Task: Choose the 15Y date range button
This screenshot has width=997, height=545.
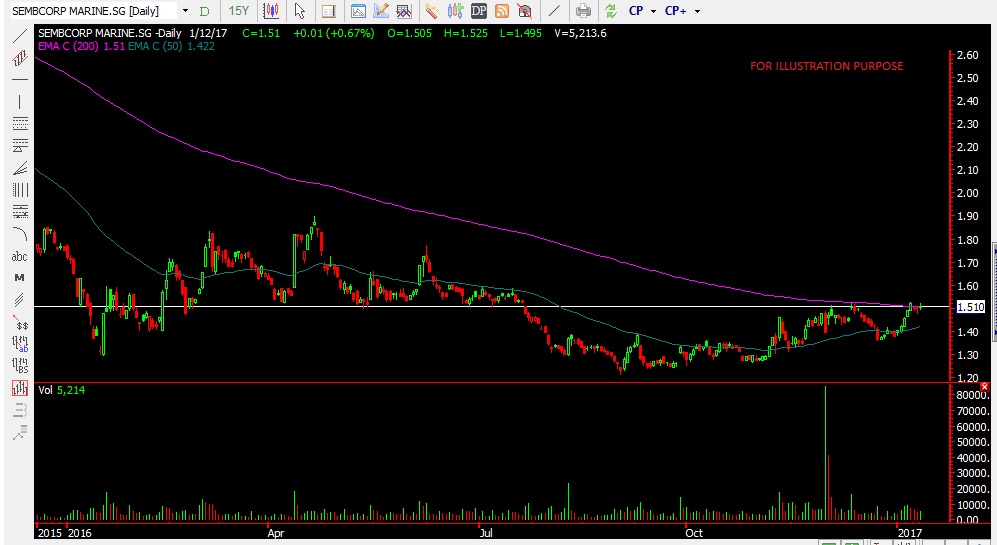Action: pyautogui.click(x=239, y=11)
